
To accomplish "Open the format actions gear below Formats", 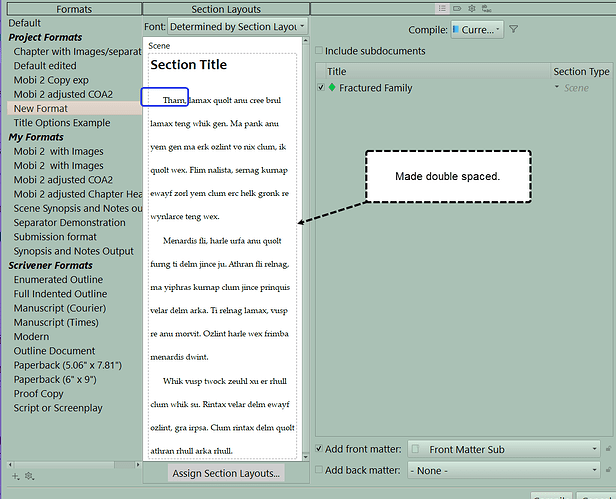I will (x=29, y=476).
